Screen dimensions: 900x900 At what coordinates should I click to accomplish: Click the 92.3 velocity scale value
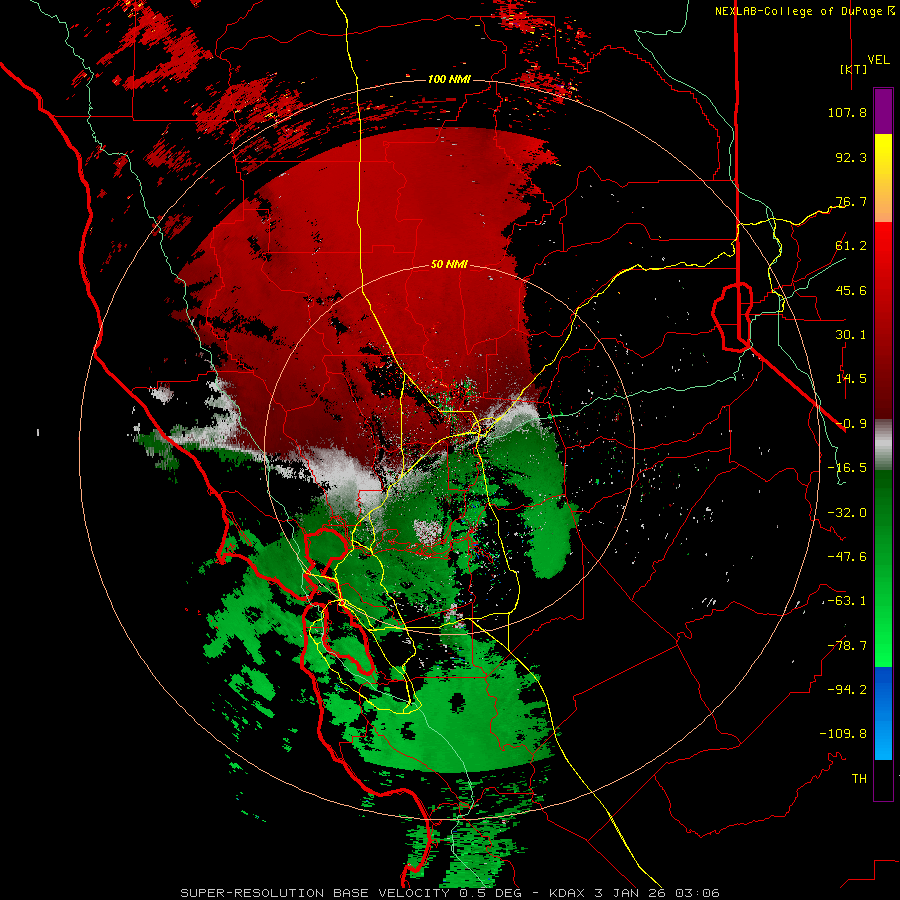(x=851, y=157)
